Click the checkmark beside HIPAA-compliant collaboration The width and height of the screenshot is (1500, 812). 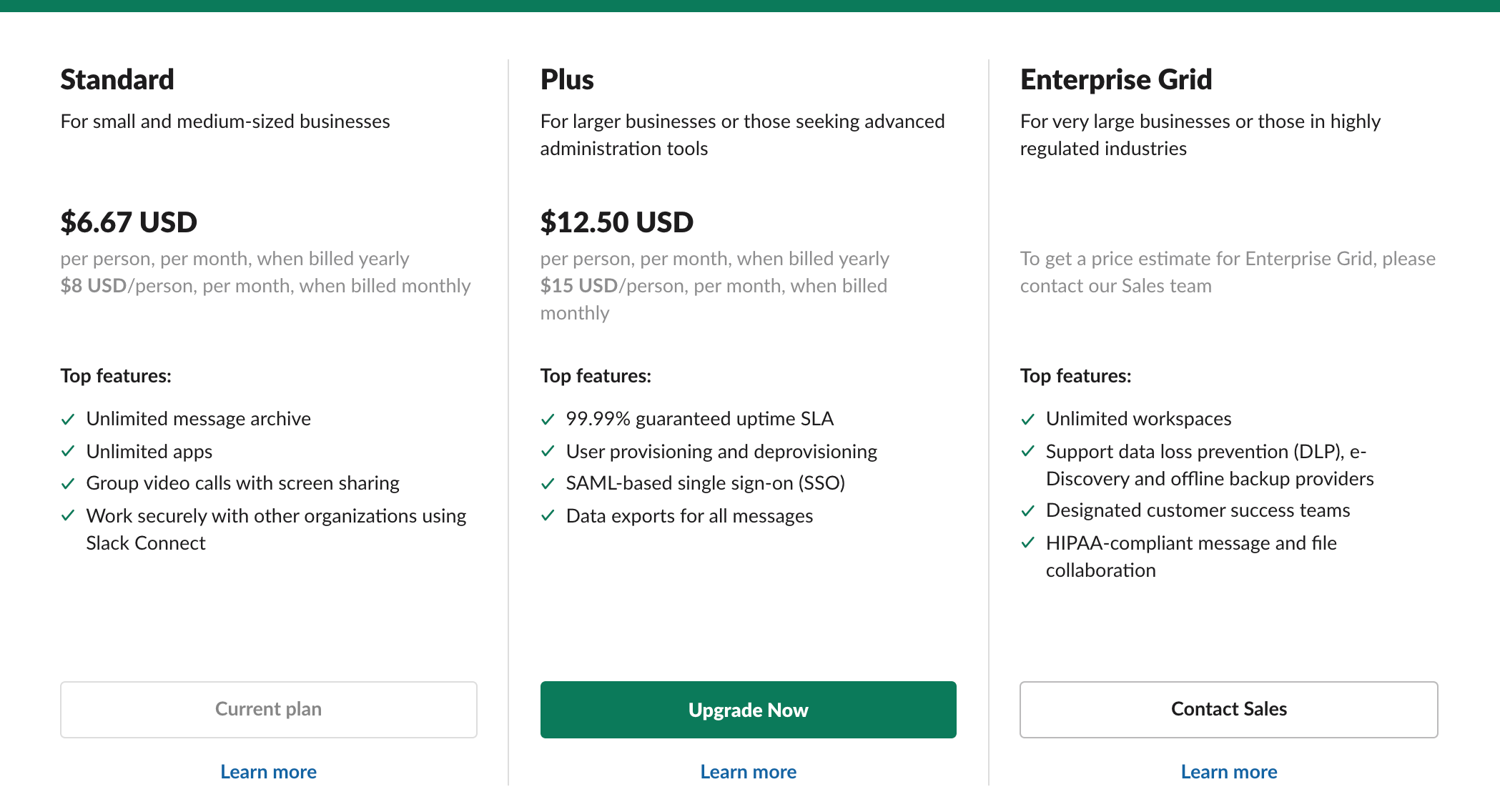[1029, 543]
